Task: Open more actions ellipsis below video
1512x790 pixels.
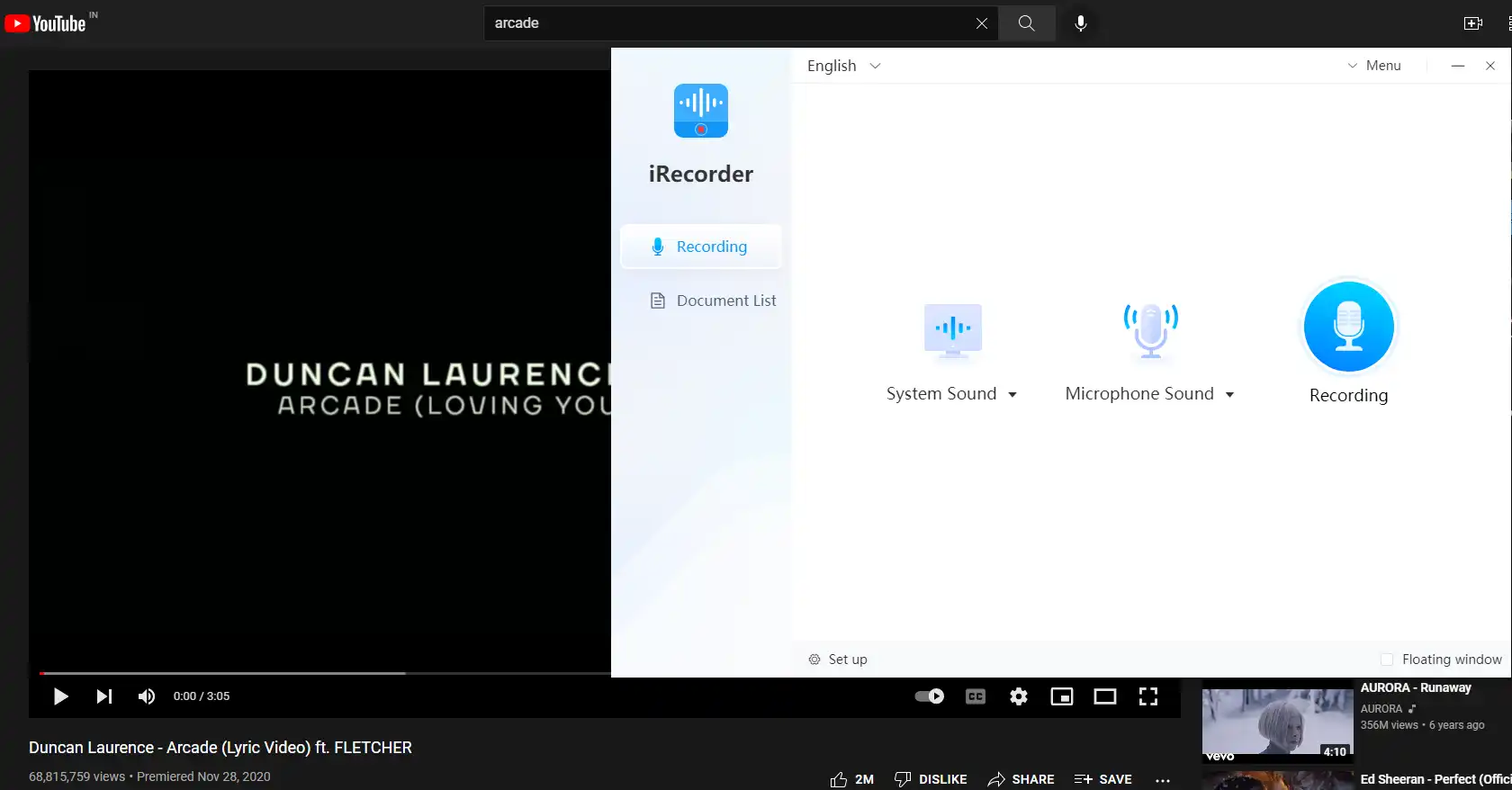Action: [x=1163, y=780]
